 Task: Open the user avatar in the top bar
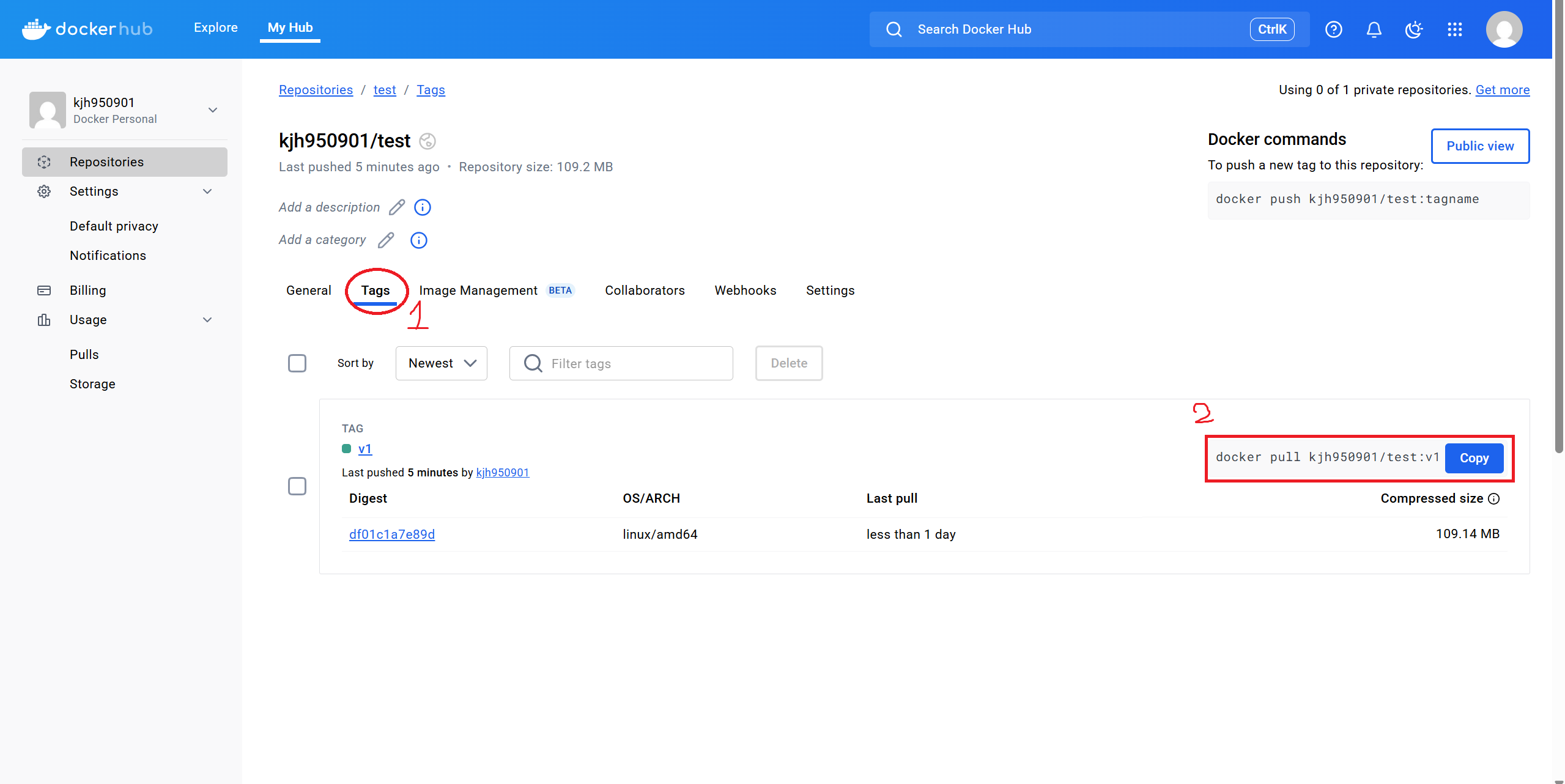click(1504, 29)
